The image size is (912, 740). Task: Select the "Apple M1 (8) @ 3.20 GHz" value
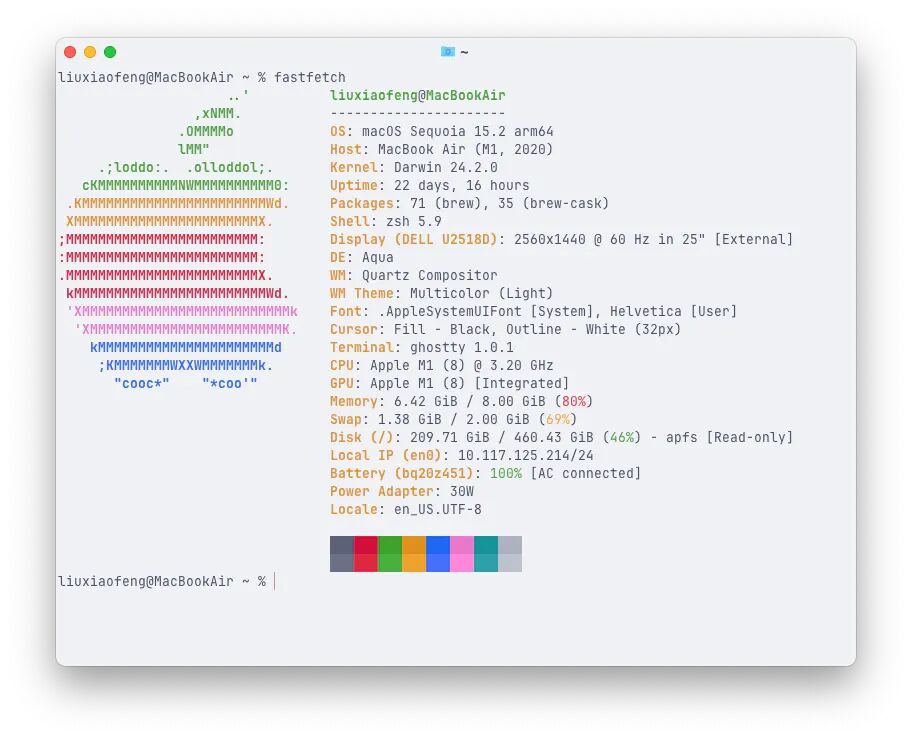point(462,366)
